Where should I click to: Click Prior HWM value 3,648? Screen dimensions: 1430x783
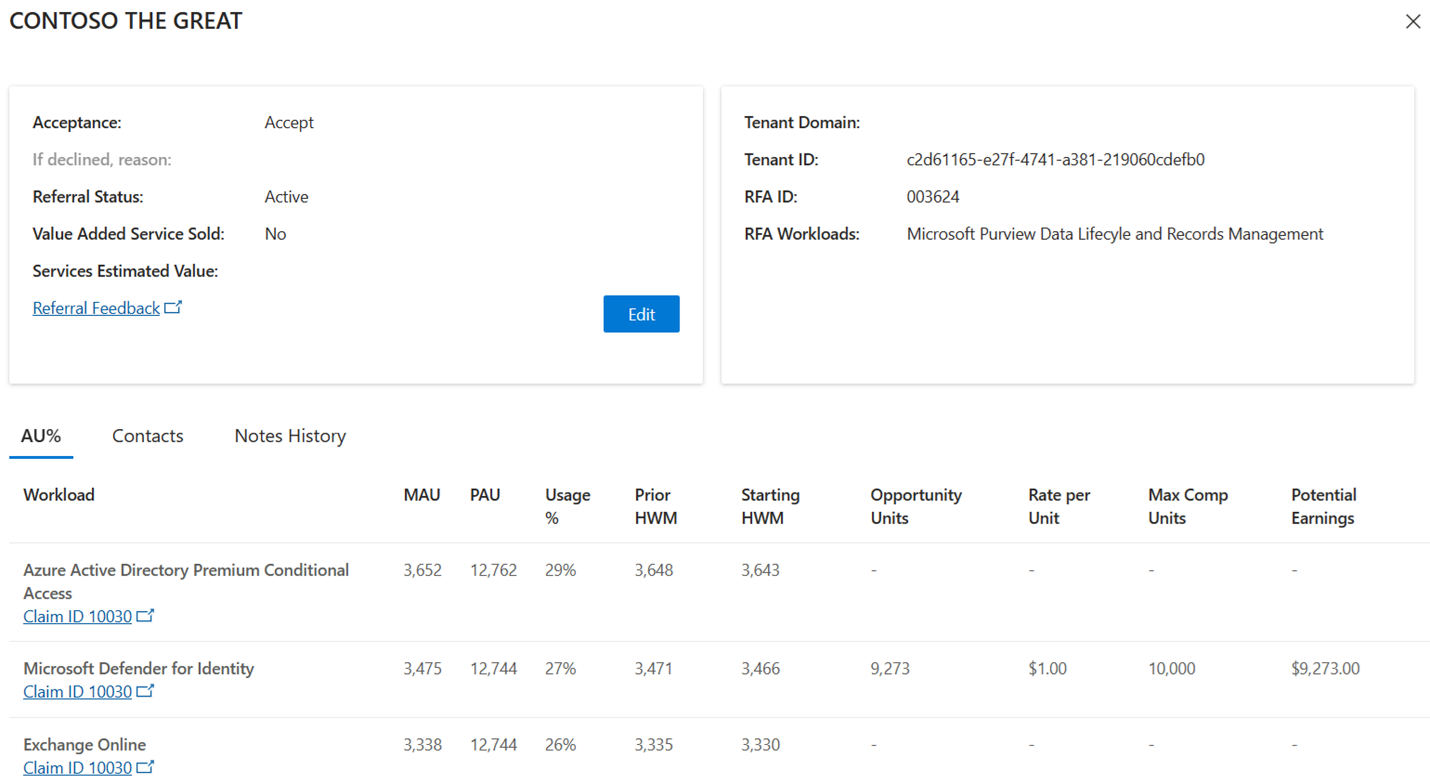pos(654,570)
